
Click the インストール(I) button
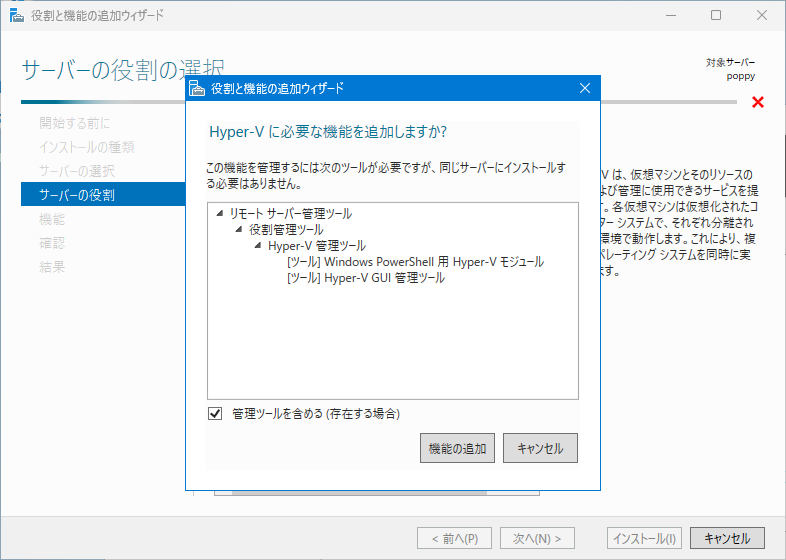(645, 538)
